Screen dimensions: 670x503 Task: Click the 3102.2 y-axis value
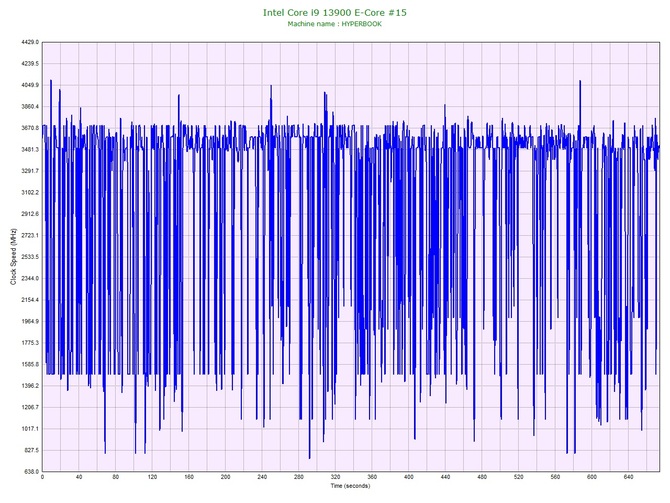[x=30, y=192]
